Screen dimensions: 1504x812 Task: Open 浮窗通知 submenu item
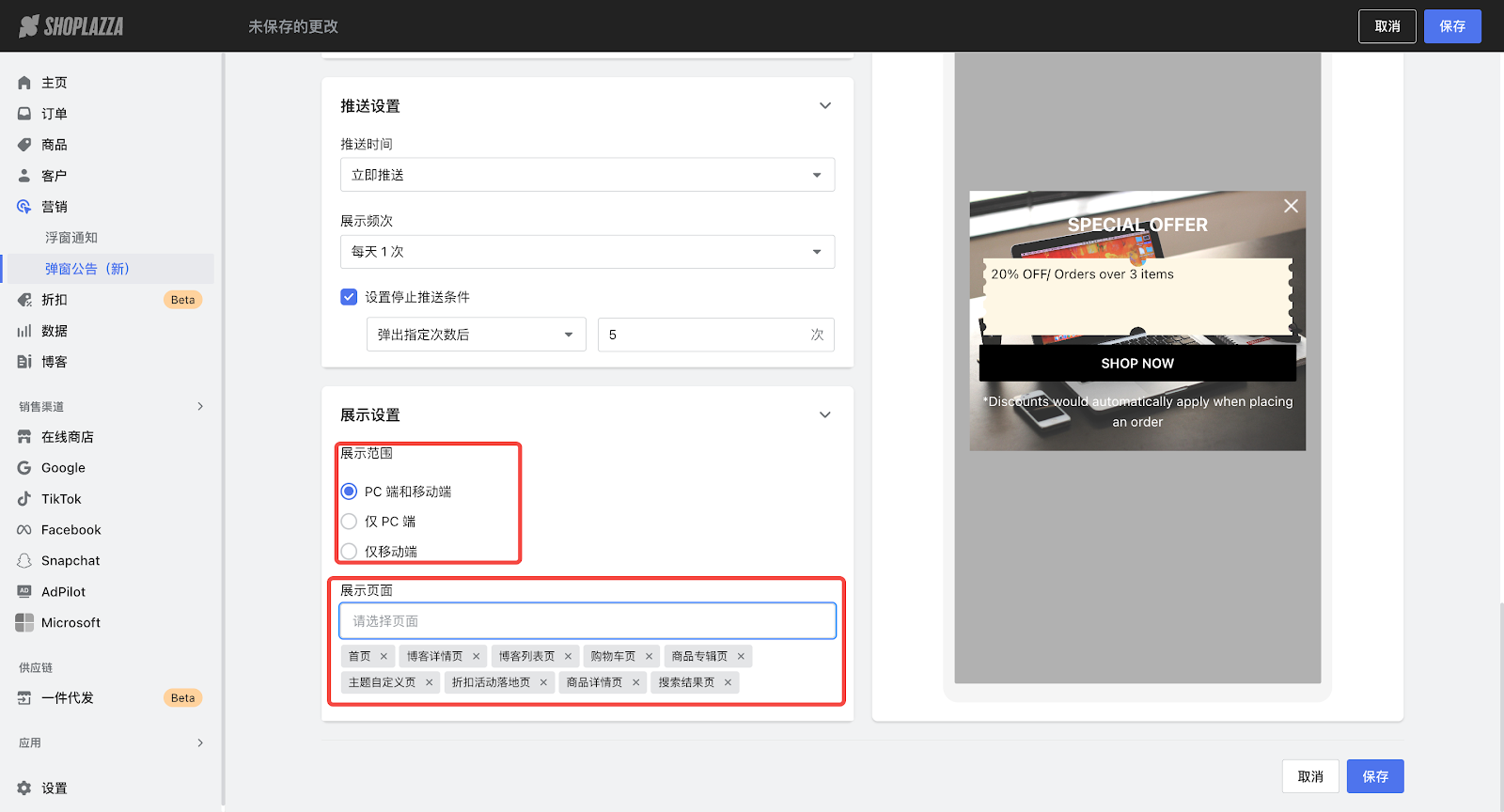click(x=71, y=238)
